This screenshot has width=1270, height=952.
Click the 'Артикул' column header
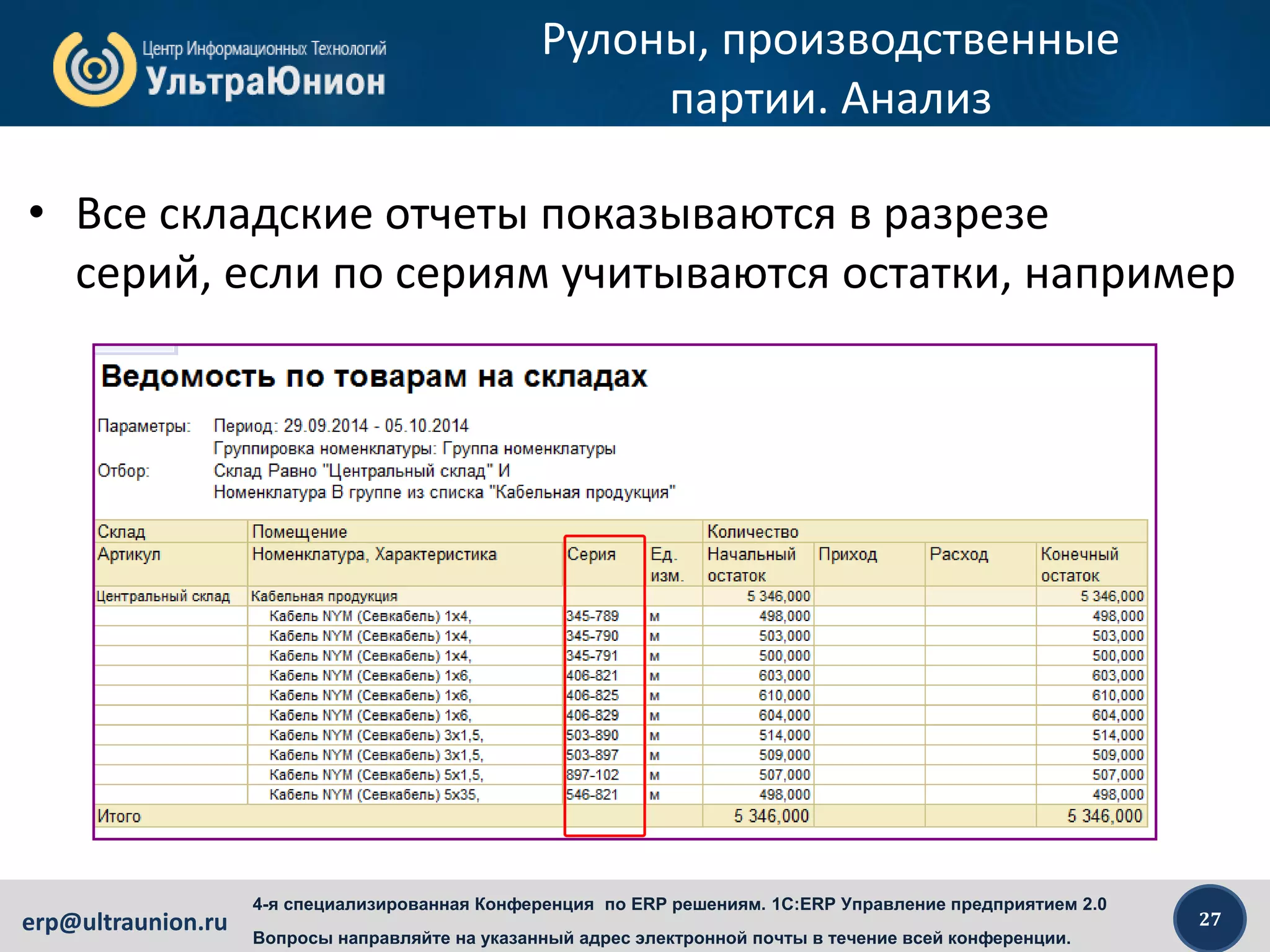click(129, 554)
